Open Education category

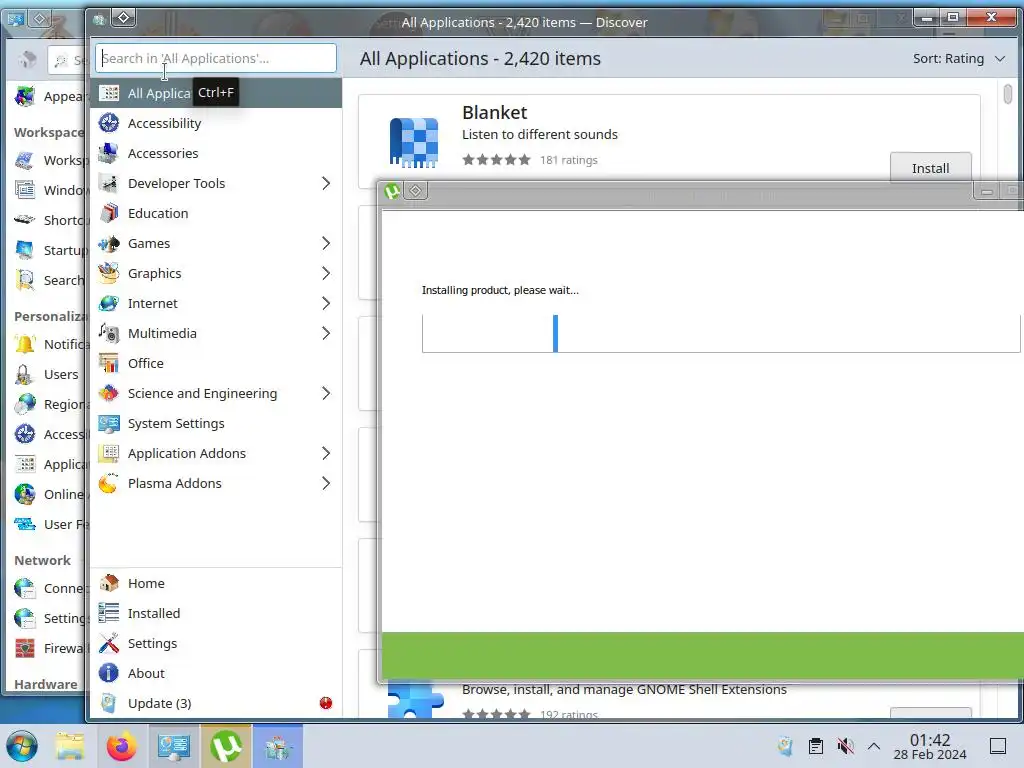tap(216, 214)
